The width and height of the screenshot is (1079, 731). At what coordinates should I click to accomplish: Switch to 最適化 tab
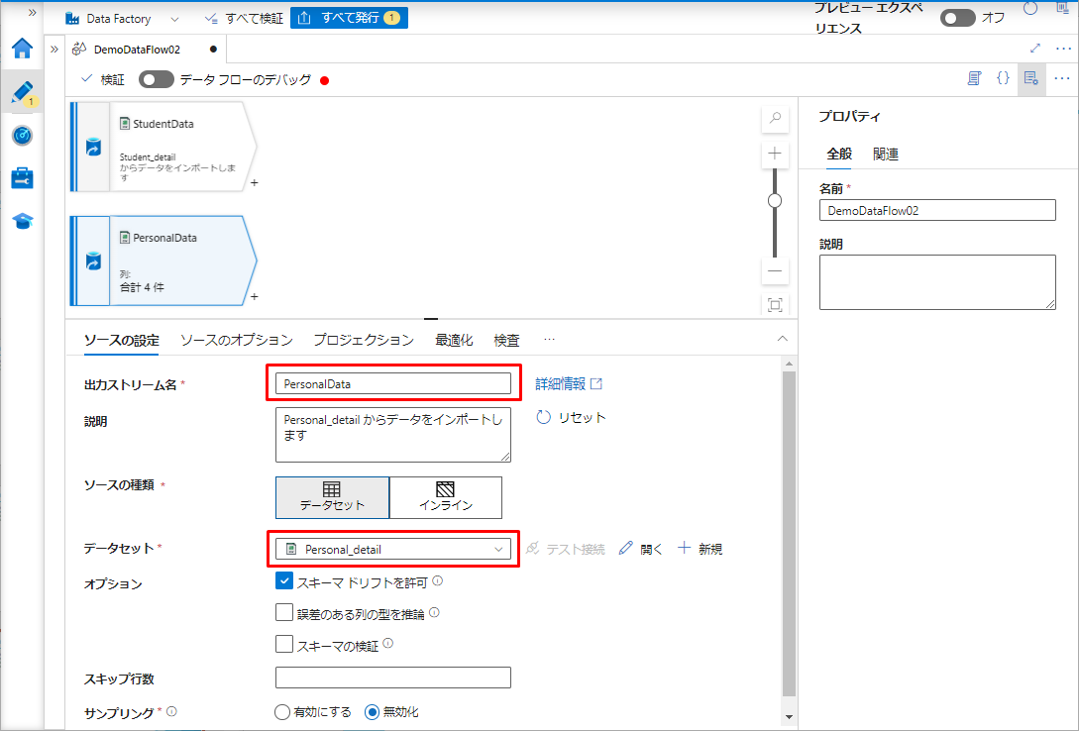(453, 340)
